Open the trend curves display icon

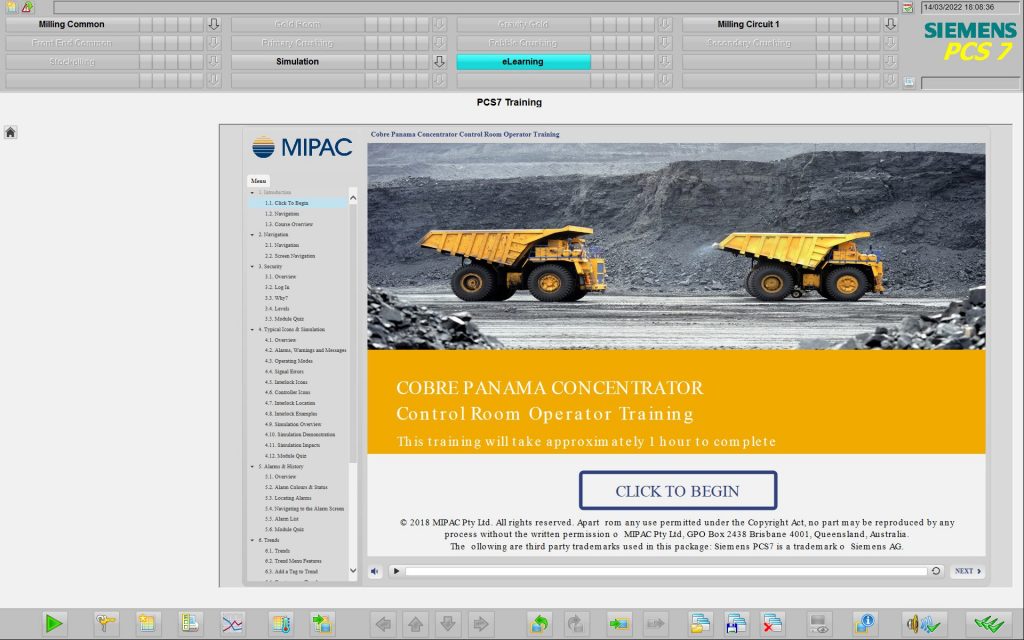(x=232, y=621)
